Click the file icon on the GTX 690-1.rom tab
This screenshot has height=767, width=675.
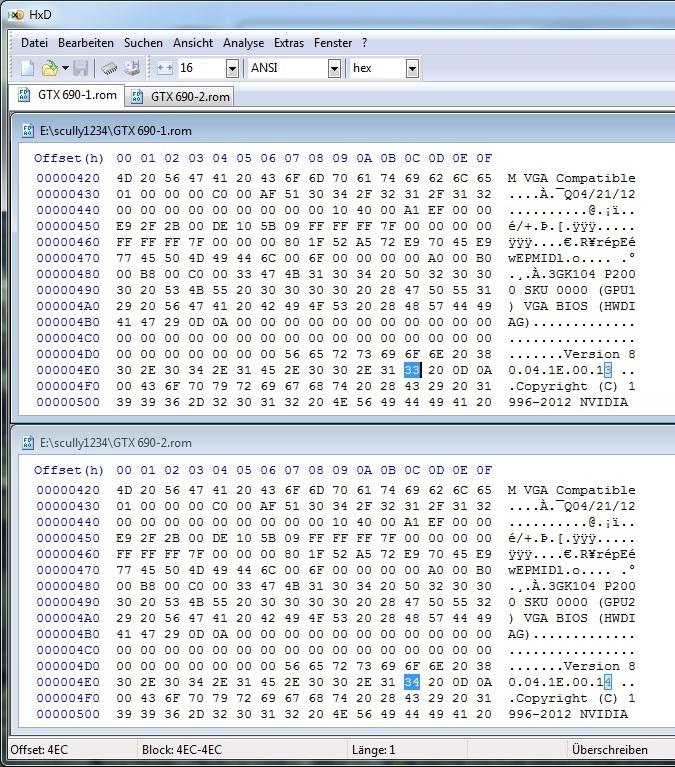pyautogui.click(x=24, y=94)
